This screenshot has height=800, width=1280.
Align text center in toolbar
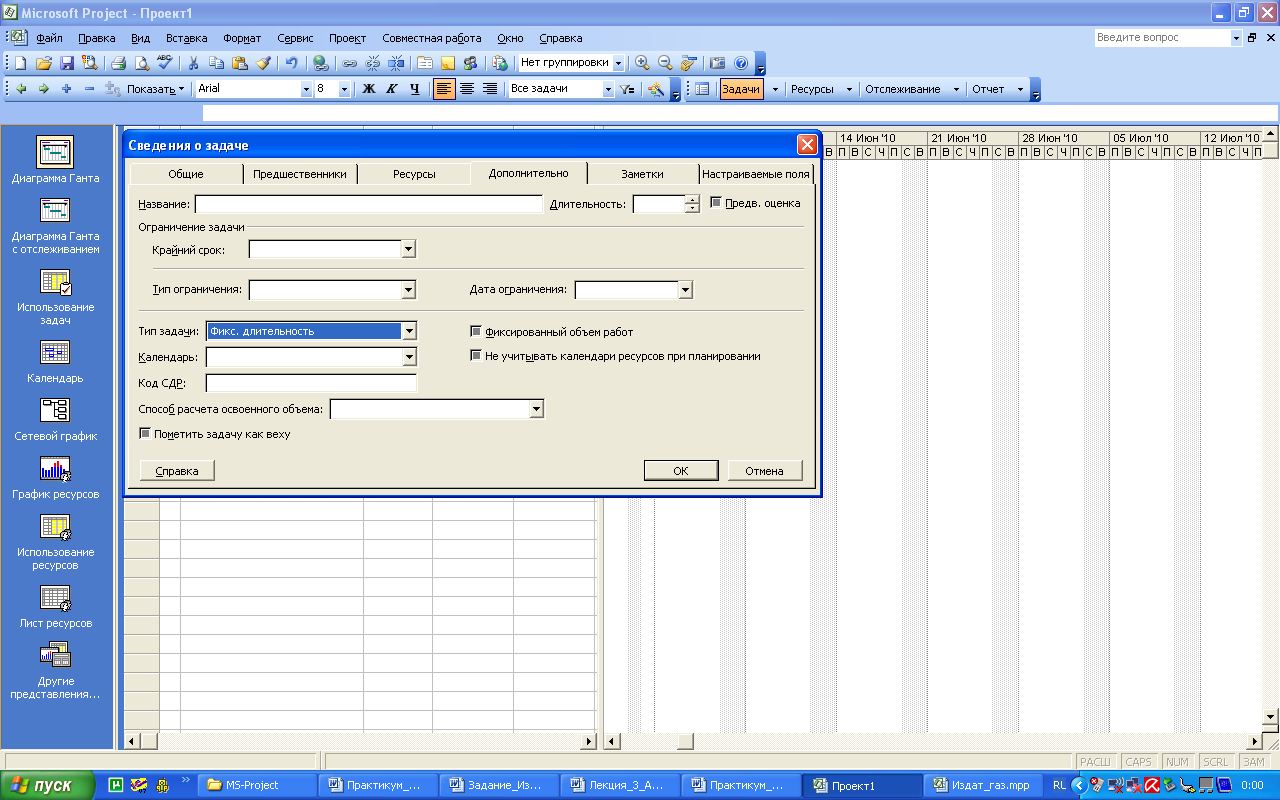click(x=467, y=89)
